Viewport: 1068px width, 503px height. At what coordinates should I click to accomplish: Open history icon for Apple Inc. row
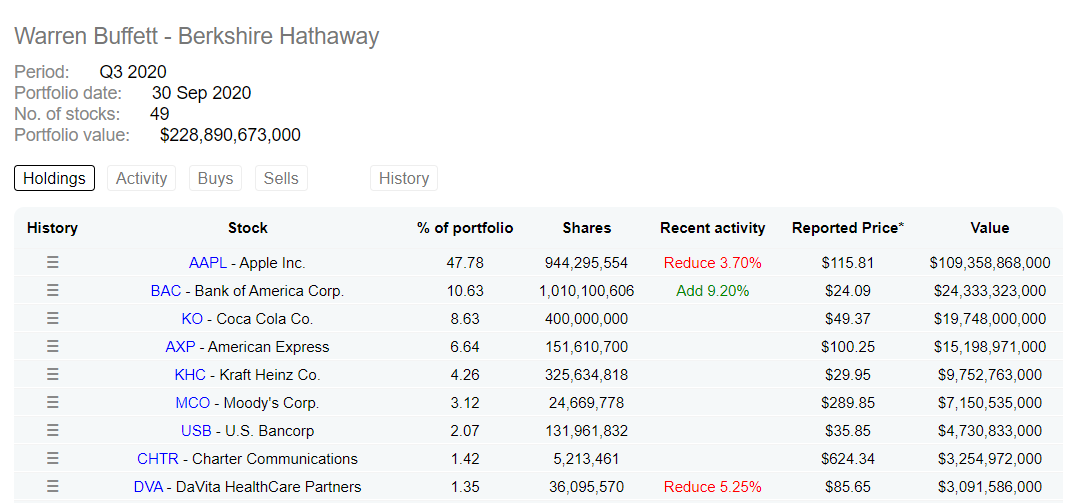[53, 263]
